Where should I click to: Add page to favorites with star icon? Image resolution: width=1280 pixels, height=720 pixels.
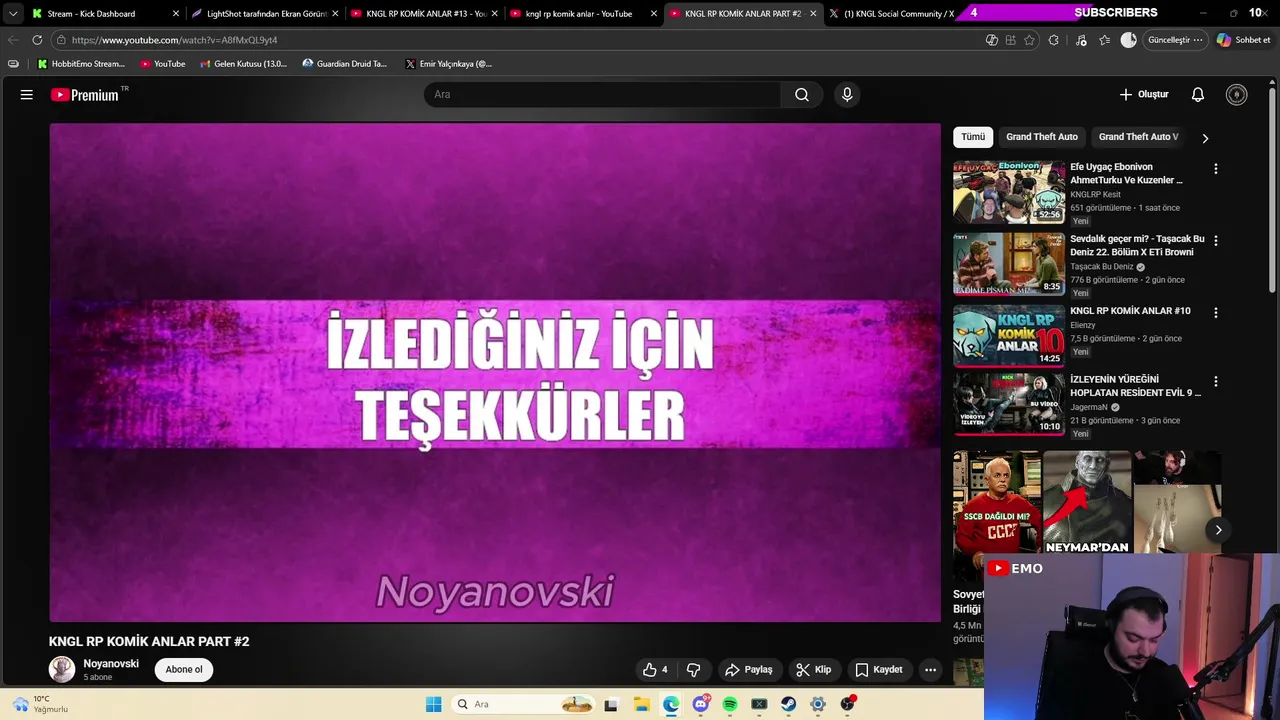pos(1029,40)
